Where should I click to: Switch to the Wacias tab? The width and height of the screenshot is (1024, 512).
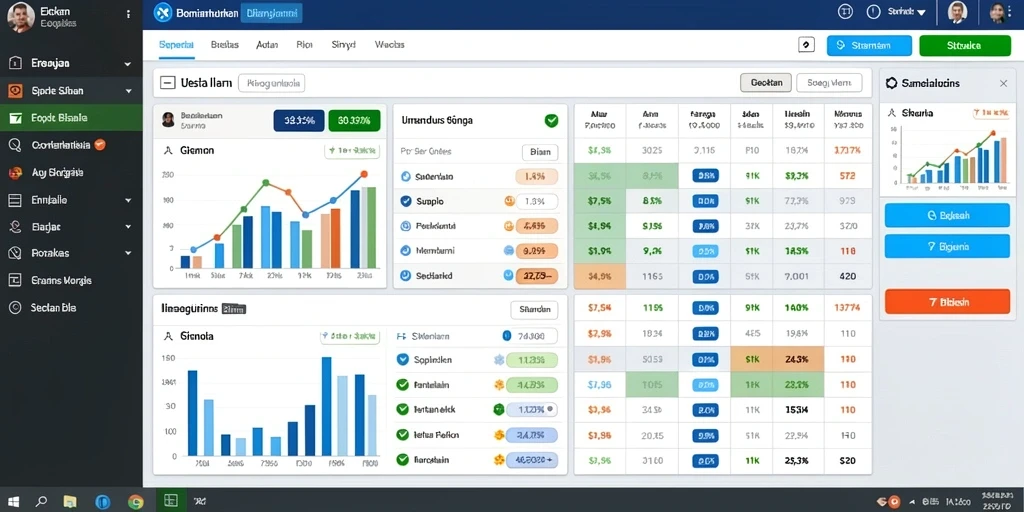[389, 45]
